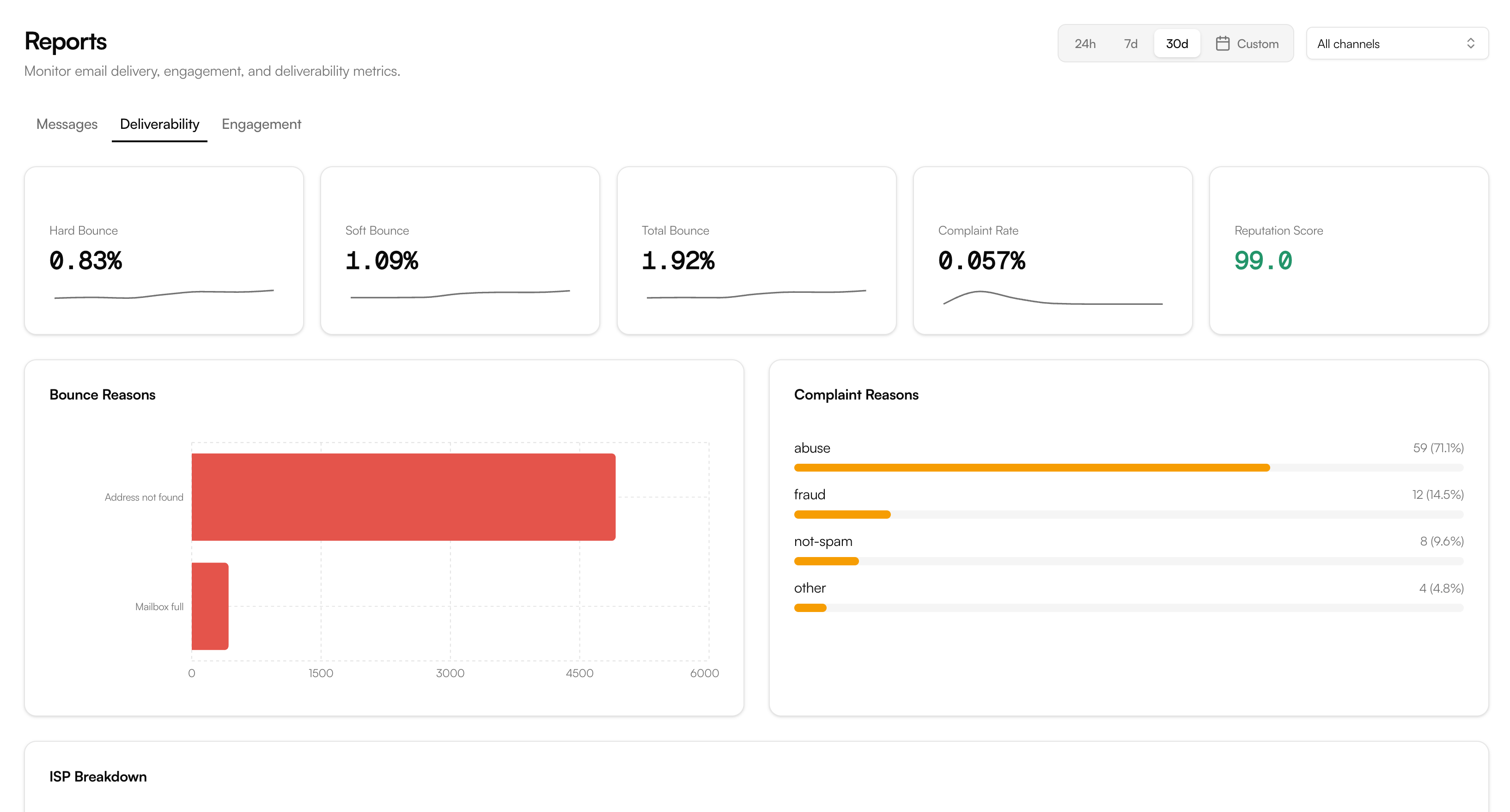This screenshot has height=812, width=1510.
Task: Click the All channels chevron arrows icon
Action: pos(1470,43)
